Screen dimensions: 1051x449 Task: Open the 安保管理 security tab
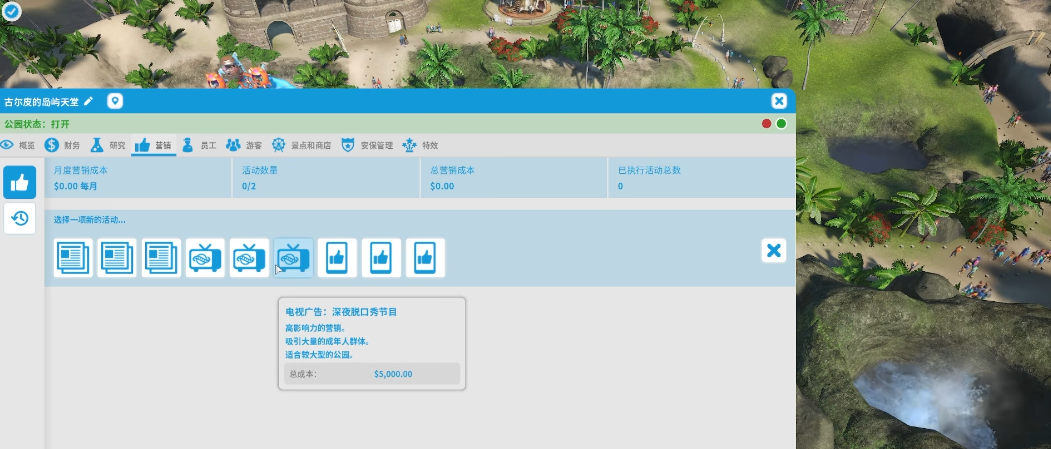click(x=367, y=145)
